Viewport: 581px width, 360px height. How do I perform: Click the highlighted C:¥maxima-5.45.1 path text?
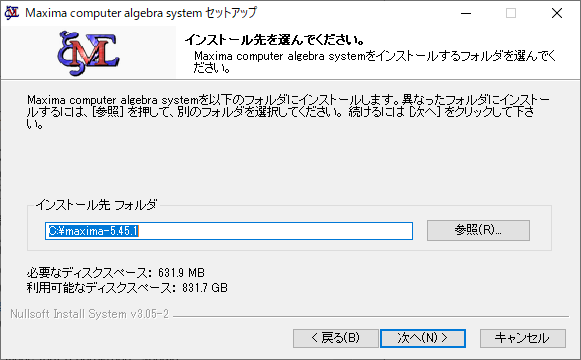(93, 231)
